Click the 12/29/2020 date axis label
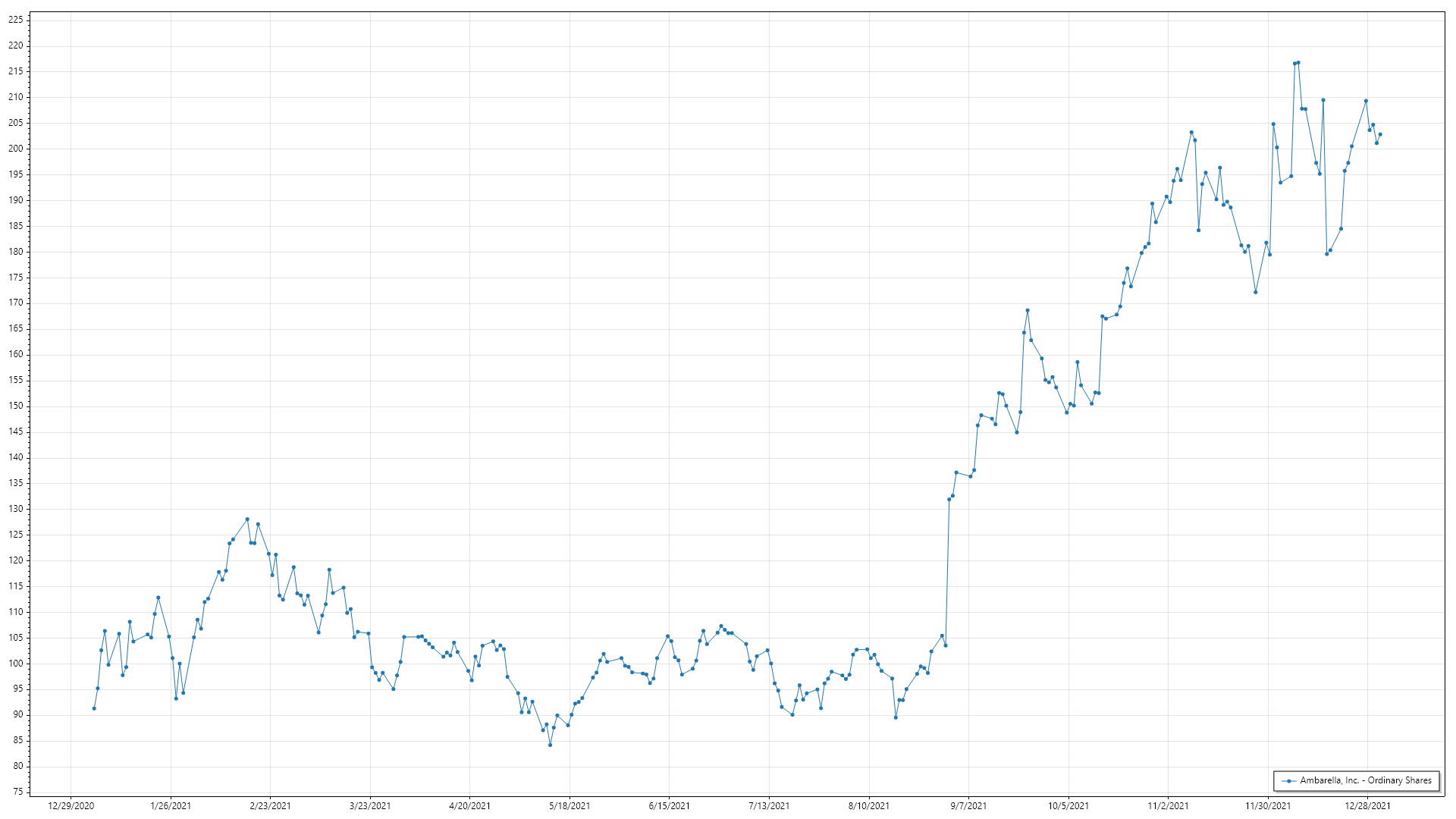 (71, 806)
